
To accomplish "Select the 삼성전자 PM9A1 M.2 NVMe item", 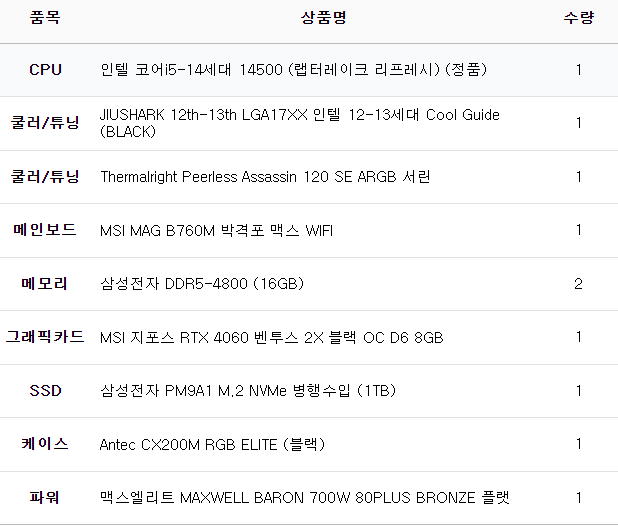I will tap(248, 390).
